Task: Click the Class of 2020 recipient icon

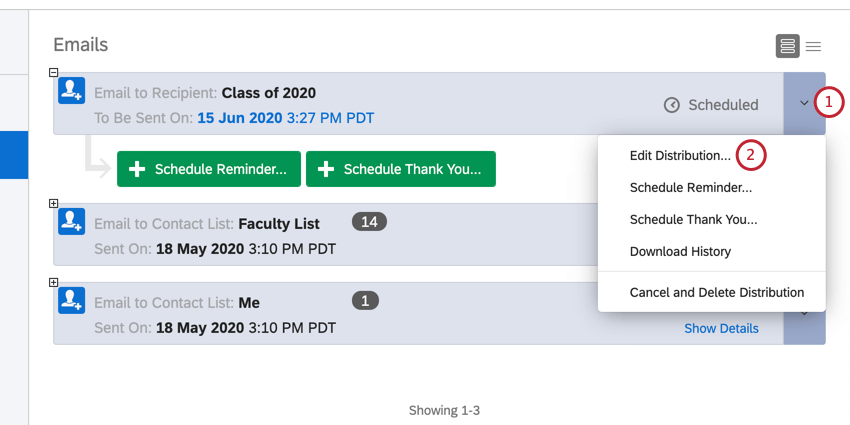Action: [72, 91]
